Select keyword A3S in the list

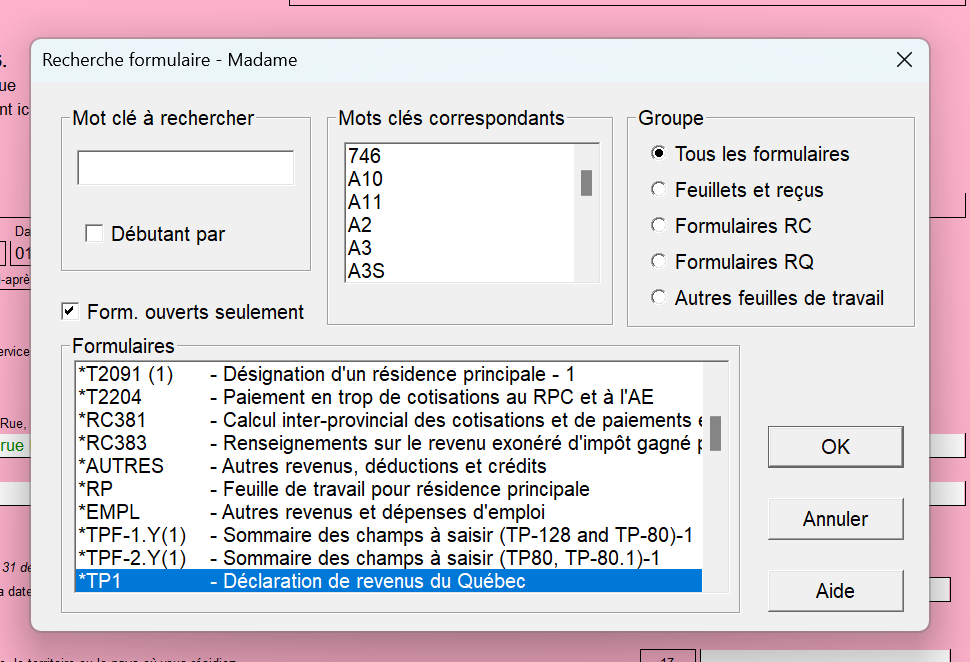tap(366, 271)
